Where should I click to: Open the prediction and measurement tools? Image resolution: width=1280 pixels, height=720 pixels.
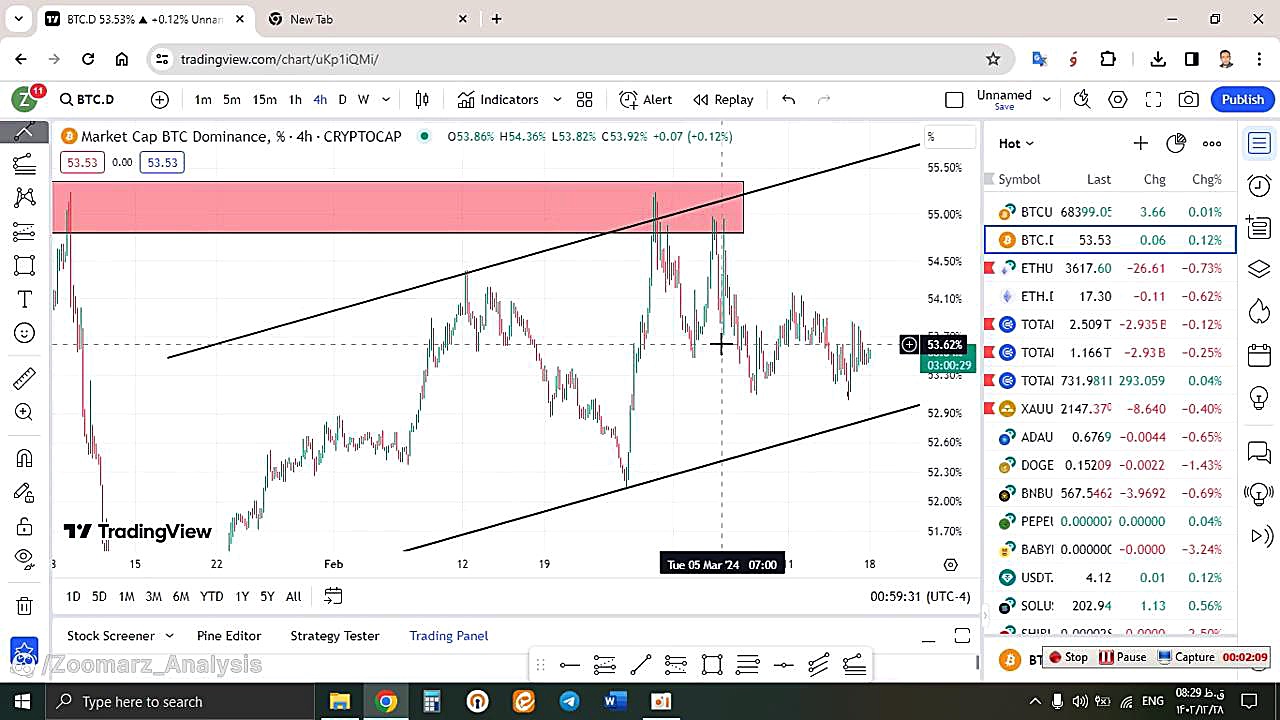click(x=24, y=232)
